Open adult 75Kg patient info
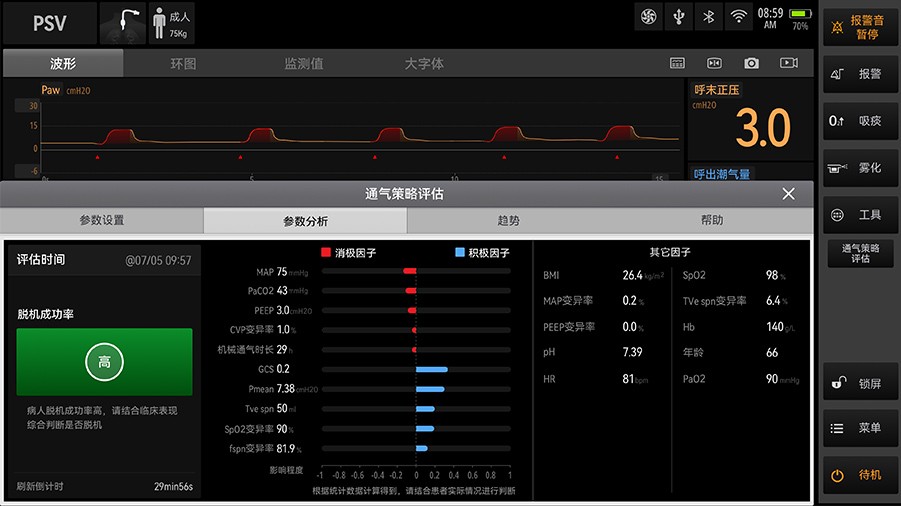Viewport: 901px width, 506px height. [x=171, y=23]
